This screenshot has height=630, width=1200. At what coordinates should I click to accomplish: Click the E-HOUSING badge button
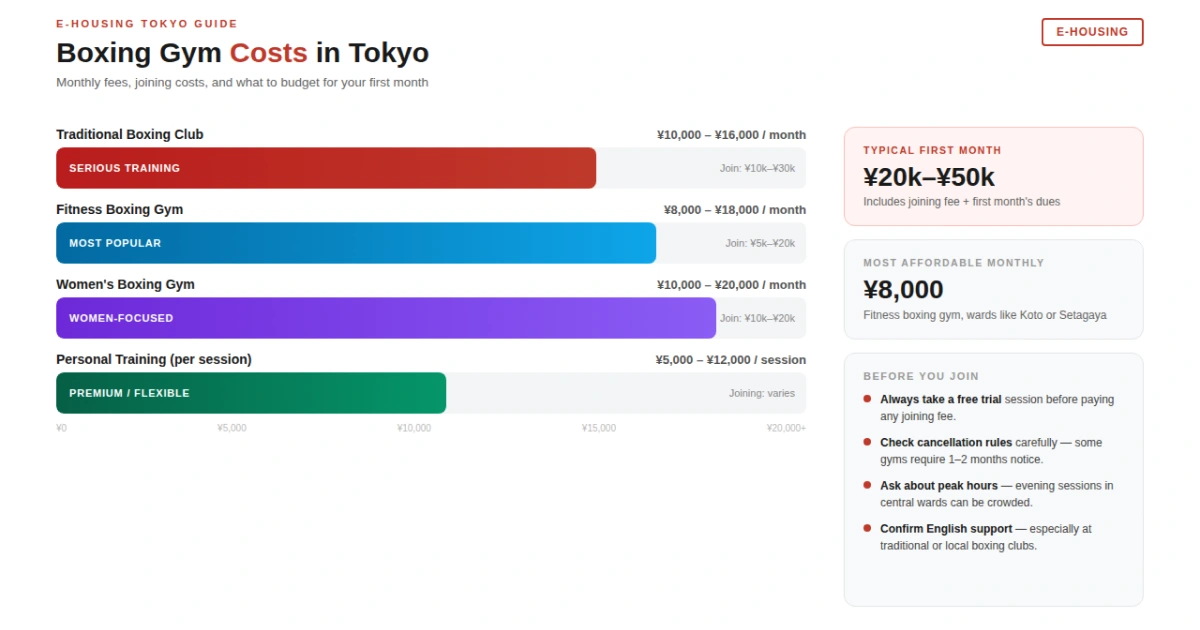point(1092,32)
